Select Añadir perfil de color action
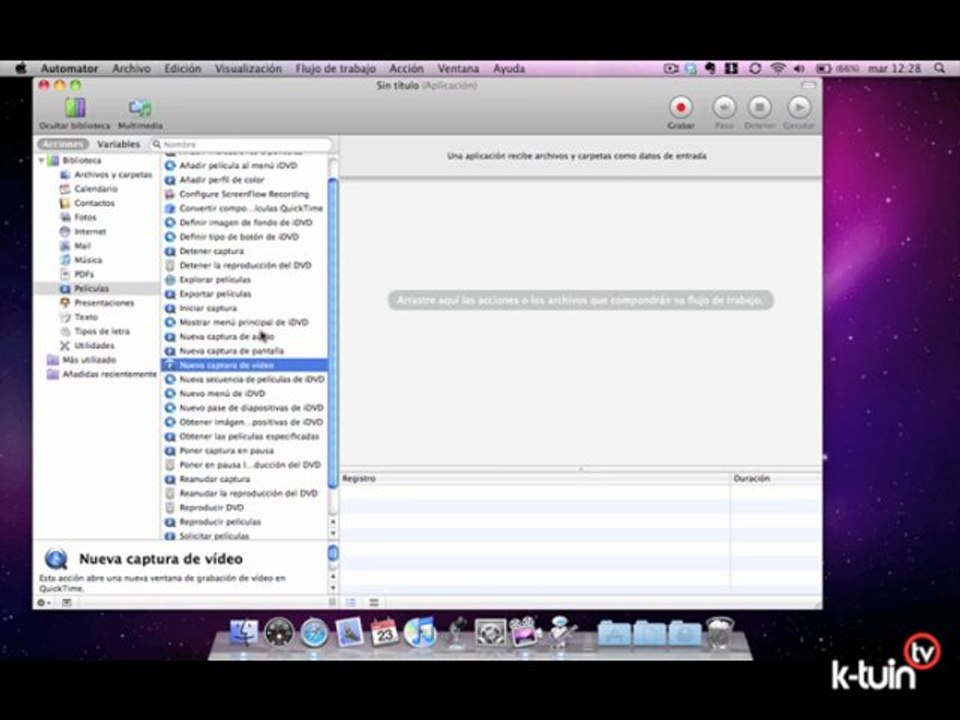Viewport: 960px width, 720px height. [222, 179]
